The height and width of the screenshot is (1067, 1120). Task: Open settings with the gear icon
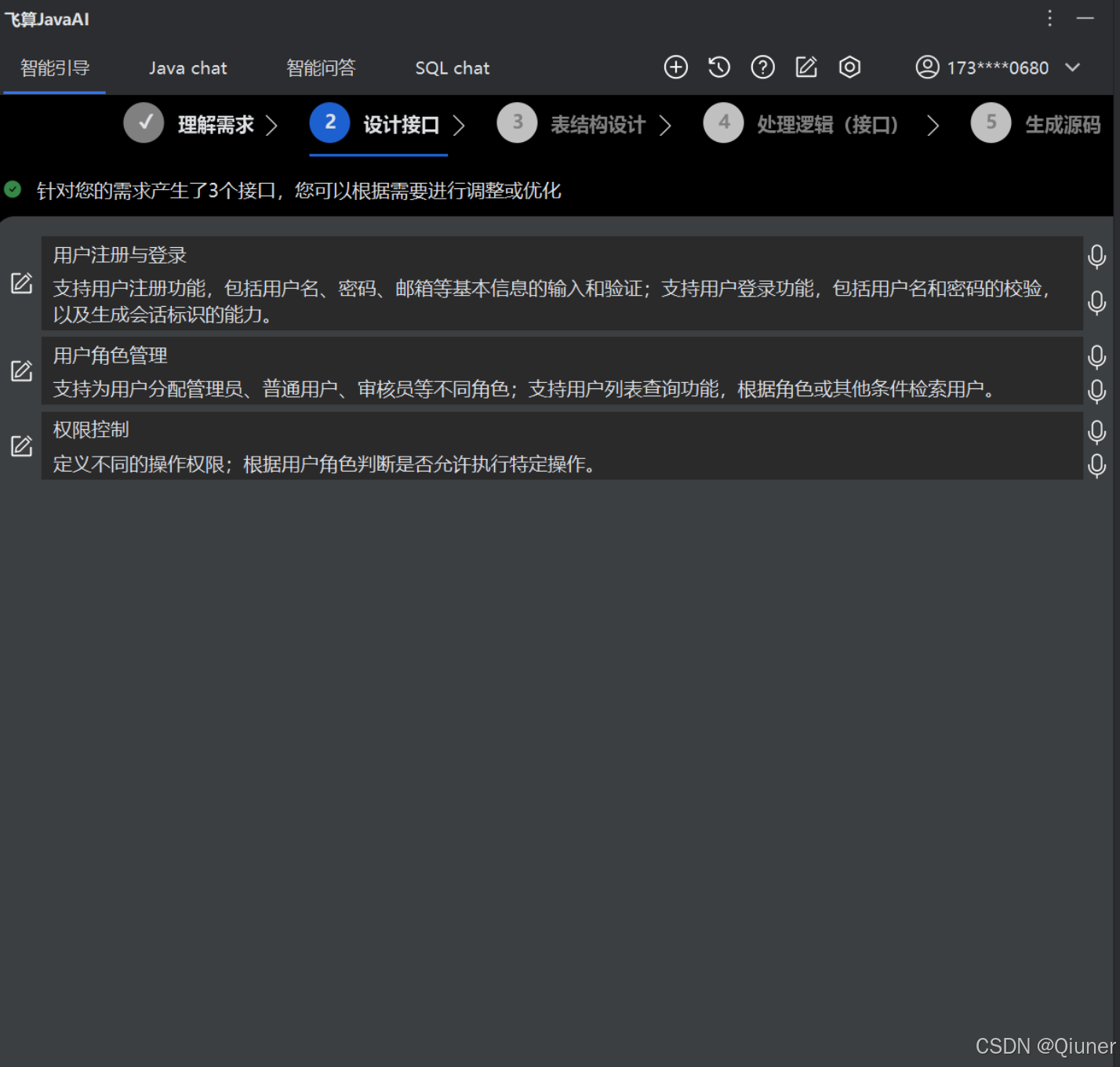click(x=849, y=67)
